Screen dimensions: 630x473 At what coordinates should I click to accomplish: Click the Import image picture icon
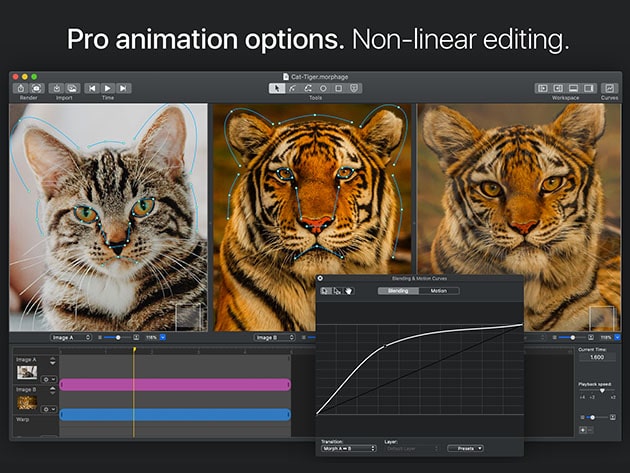click(x=73, y=88)
